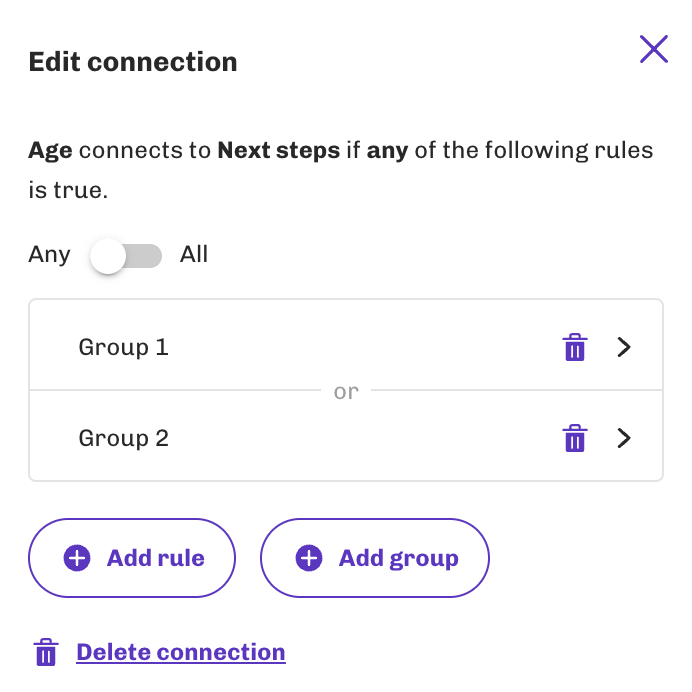The height and width of the screenshot is (692, 692).
Task: Click the Edit connection heading
Action: [133, 62]
